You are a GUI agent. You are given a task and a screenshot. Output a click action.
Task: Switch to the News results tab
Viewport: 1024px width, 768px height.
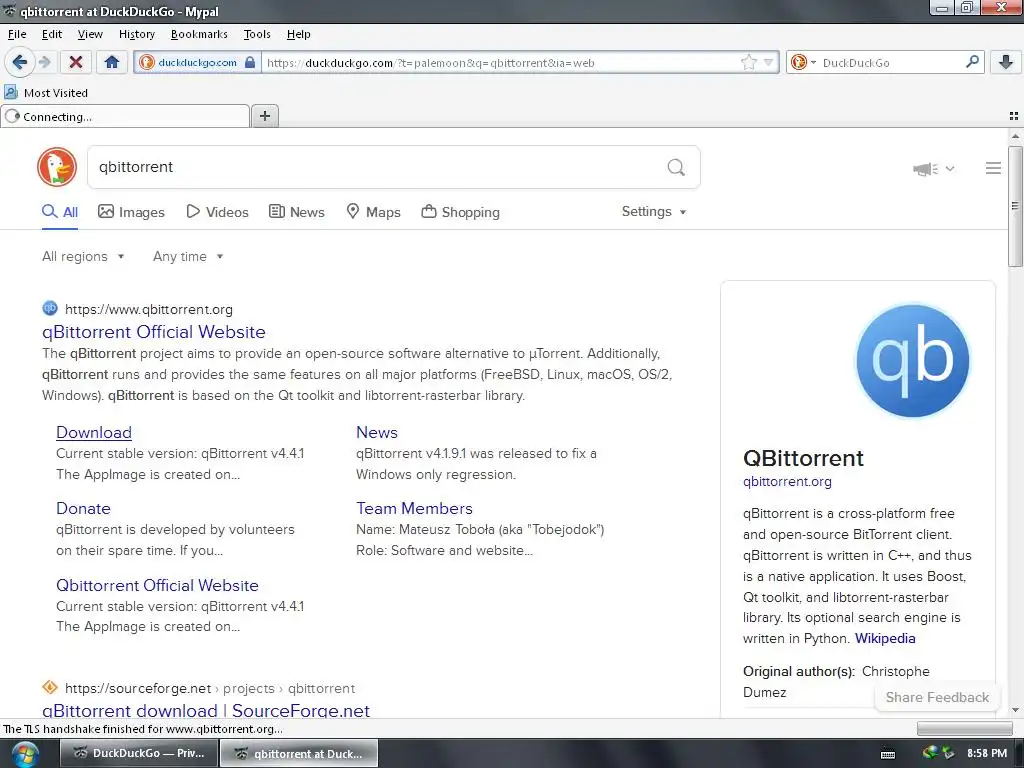[296, 212]
